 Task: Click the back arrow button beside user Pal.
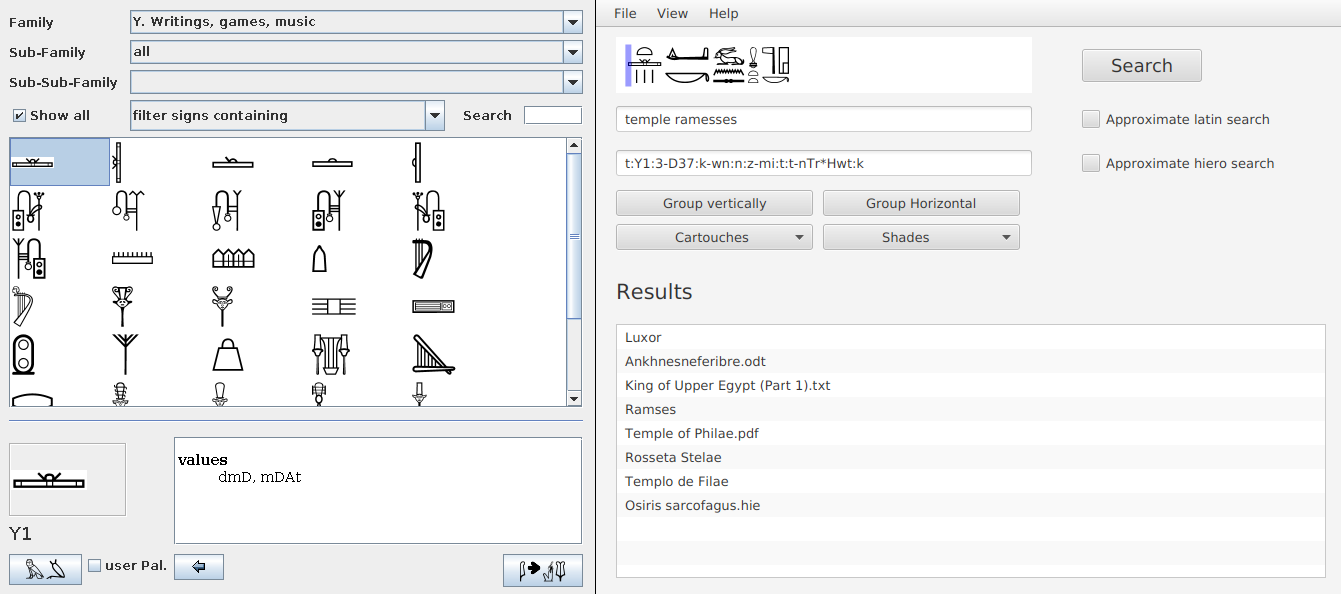coord(199,567)
